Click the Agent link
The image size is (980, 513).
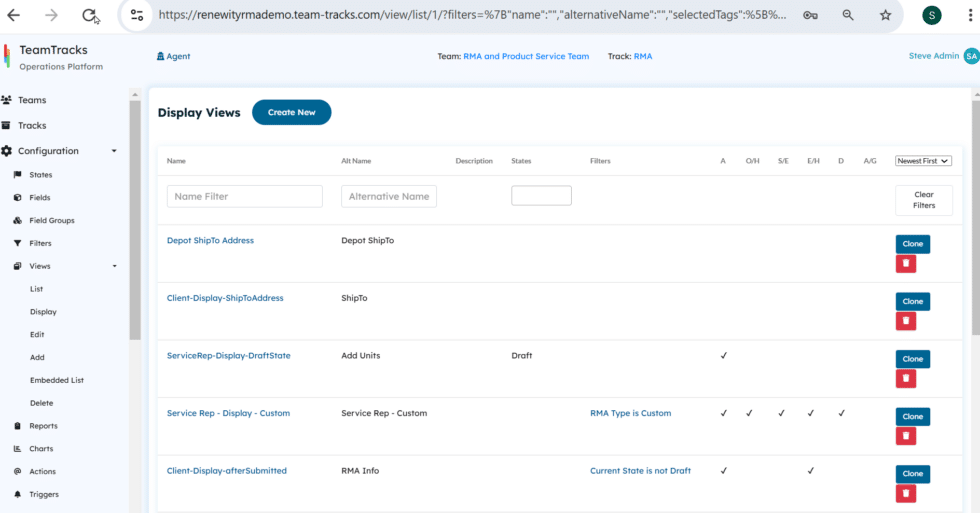pyautogui.click(x=173, y=56)
